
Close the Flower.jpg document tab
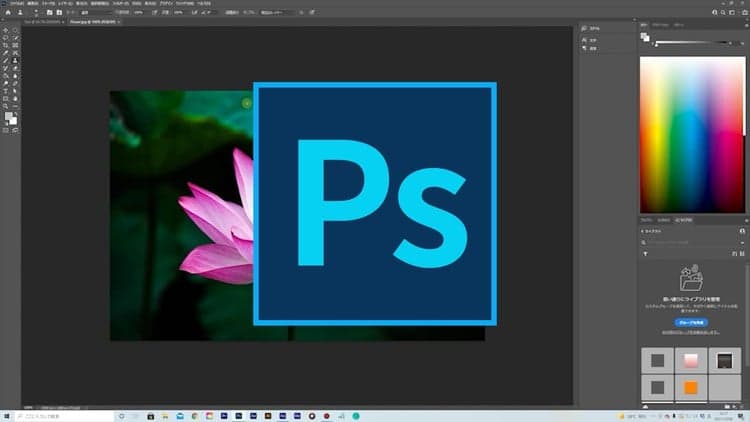pyautogui.click(x=119, y=22)
